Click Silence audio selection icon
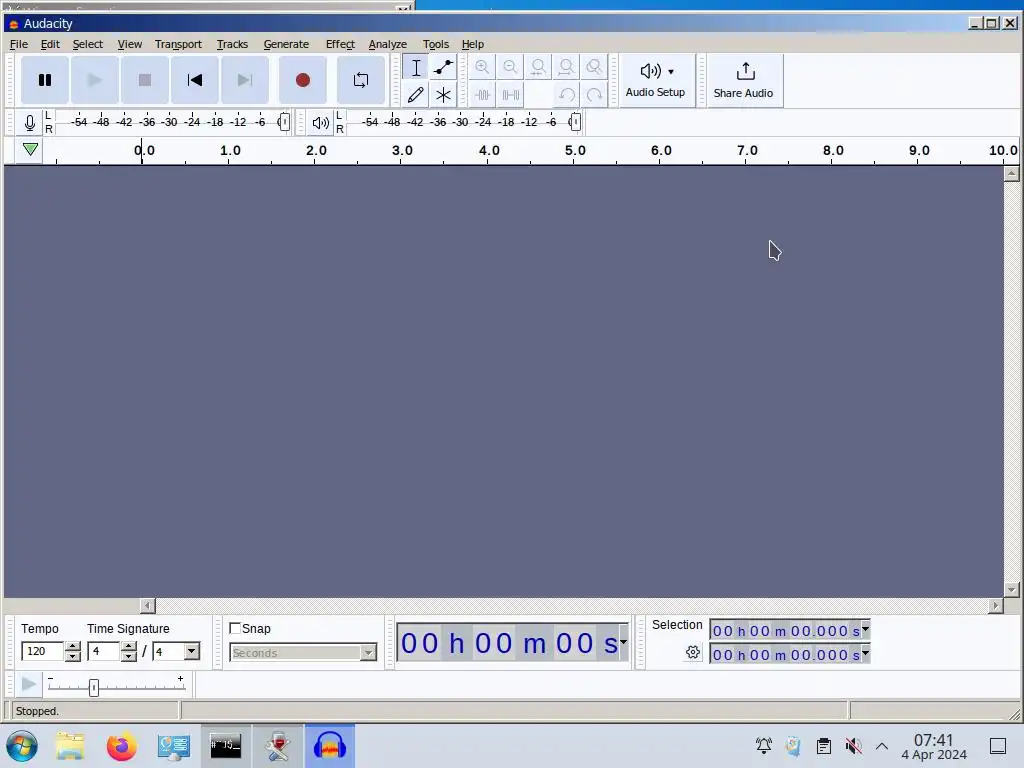Screen dimensions: 1024x768 (510, 95)
